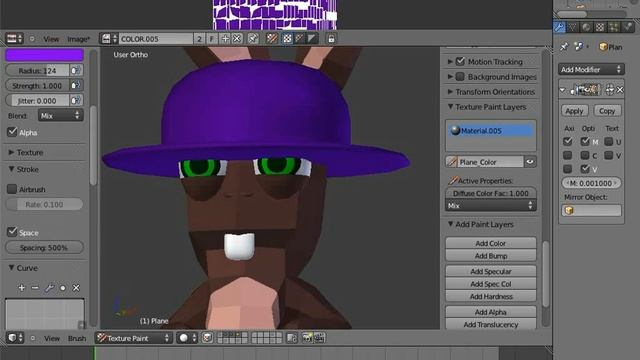
Task: Toggle Jitter pressure sensitivity icon
Action: (76, 100)
